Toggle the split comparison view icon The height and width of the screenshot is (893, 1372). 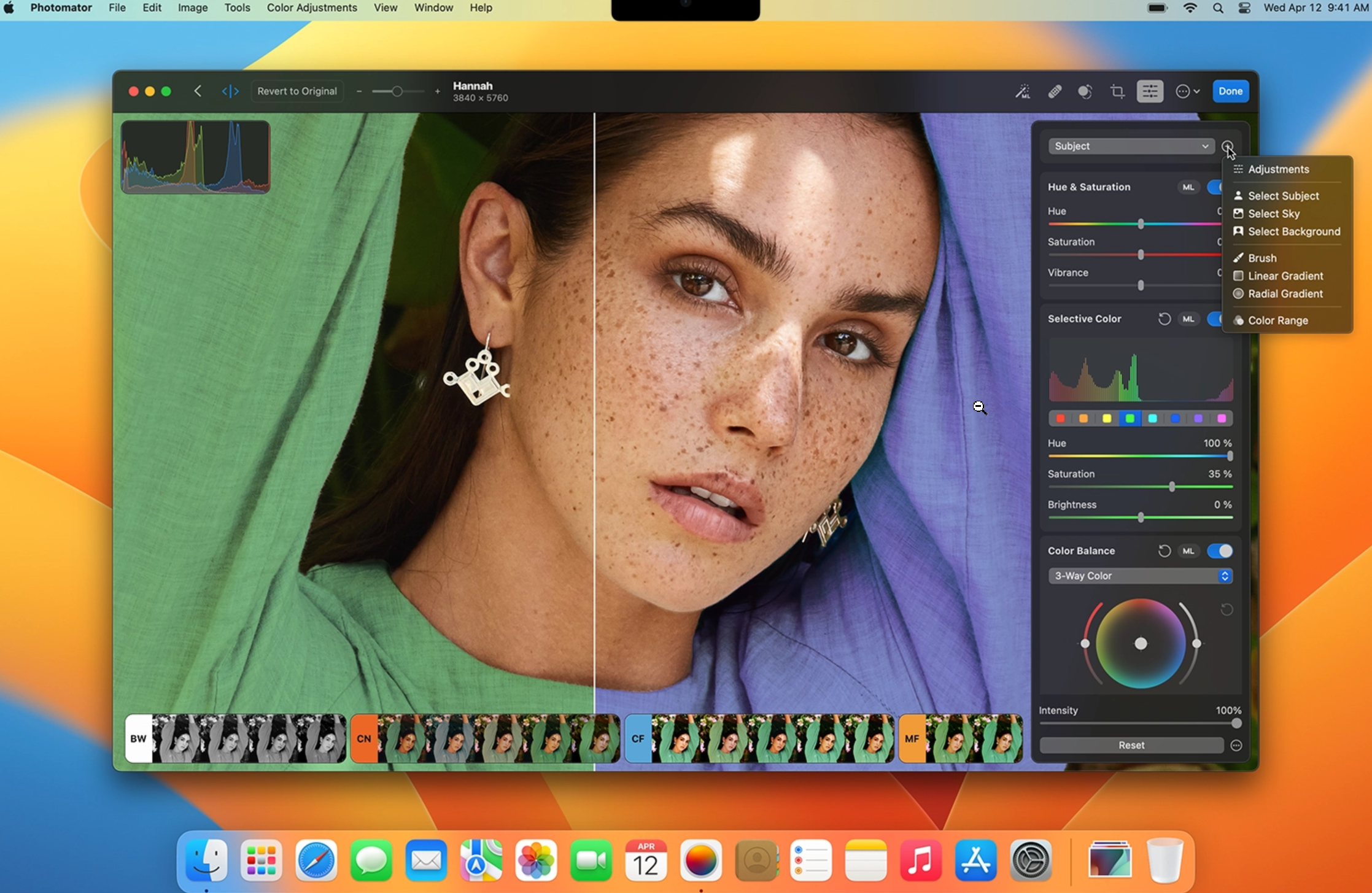click(230, 91)
